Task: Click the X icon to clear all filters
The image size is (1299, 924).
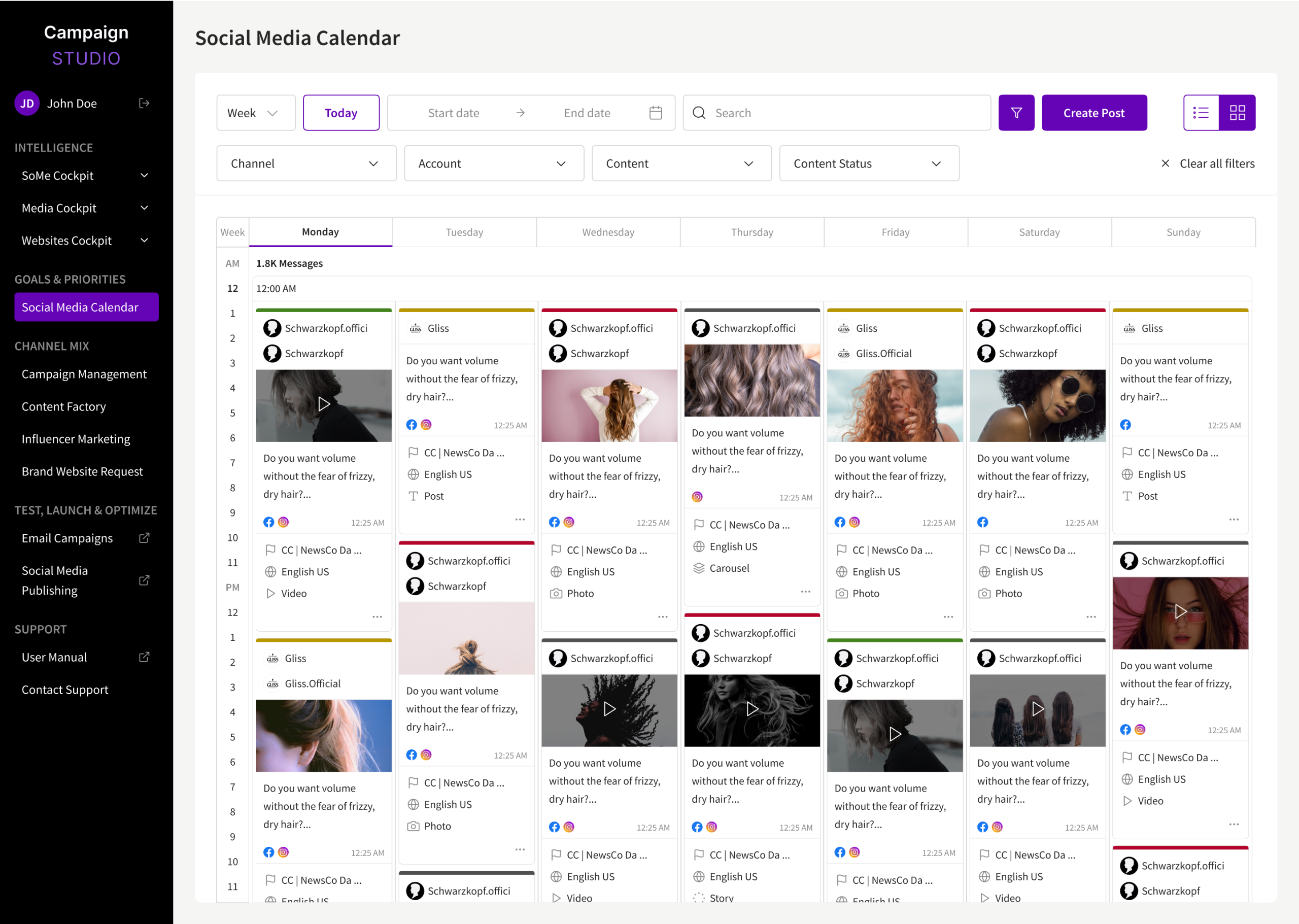Action: pyautogui.click(x=1165, y=163)
